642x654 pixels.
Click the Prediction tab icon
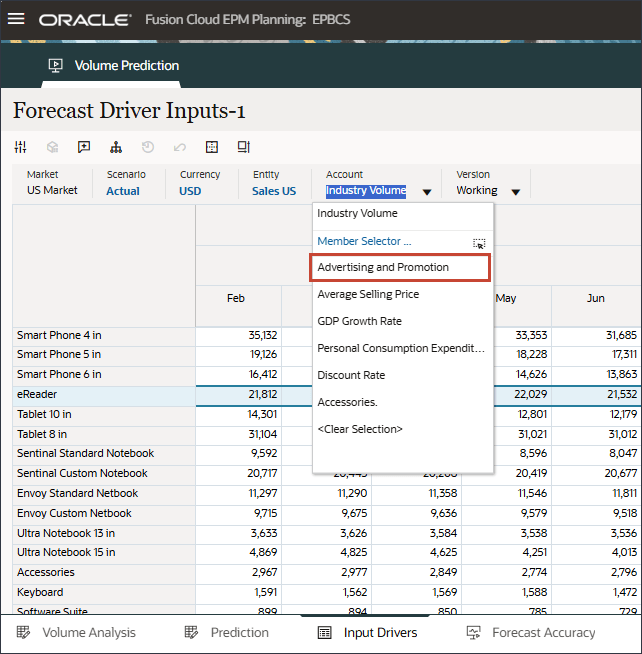[191, 632]
